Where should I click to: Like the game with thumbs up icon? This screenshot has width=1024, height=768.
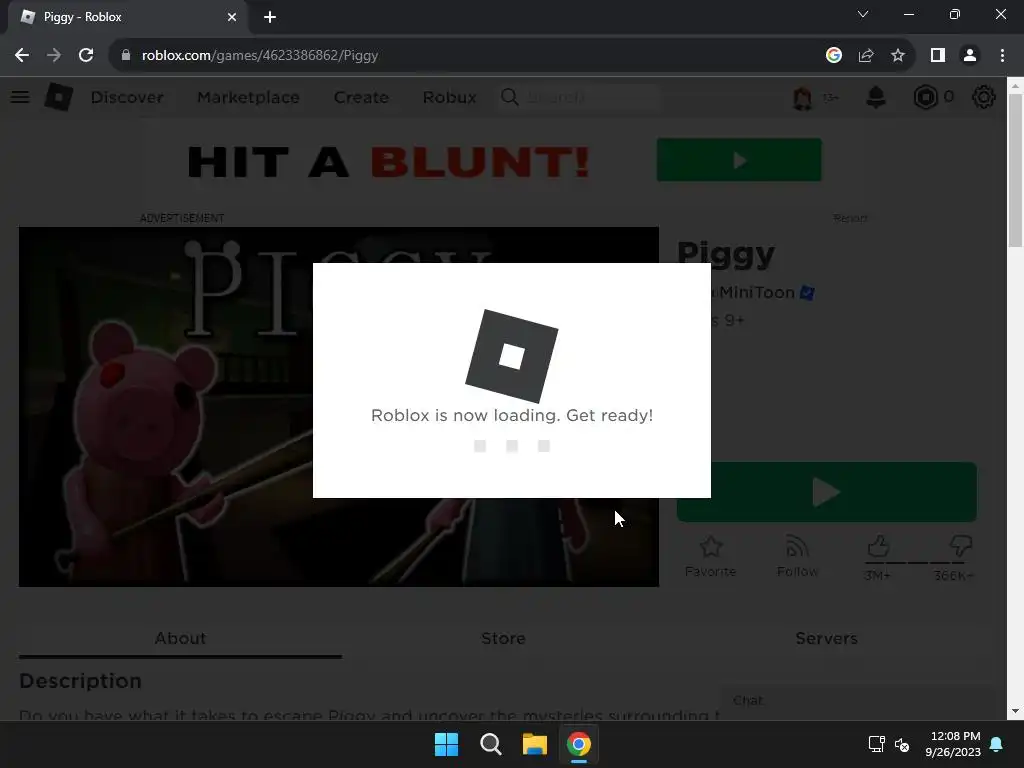878,546
